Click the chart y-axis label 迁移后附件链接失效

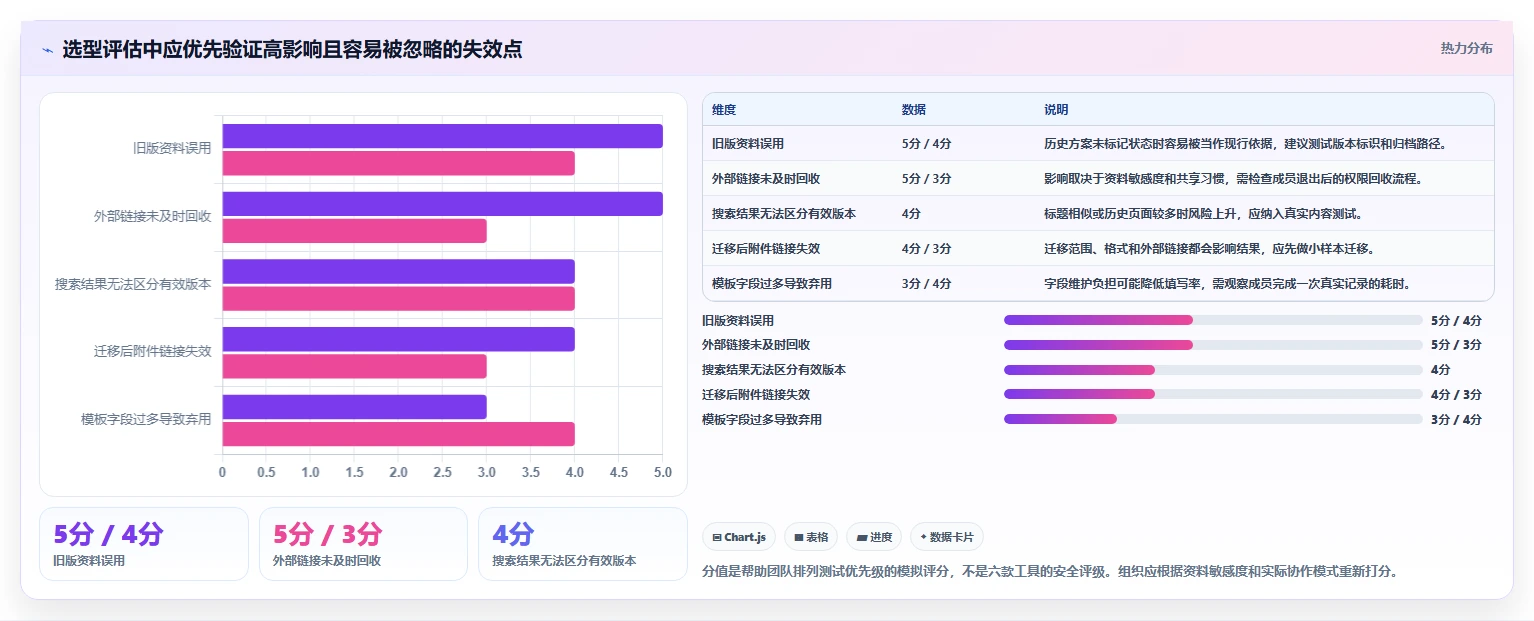tap(152, 351)
